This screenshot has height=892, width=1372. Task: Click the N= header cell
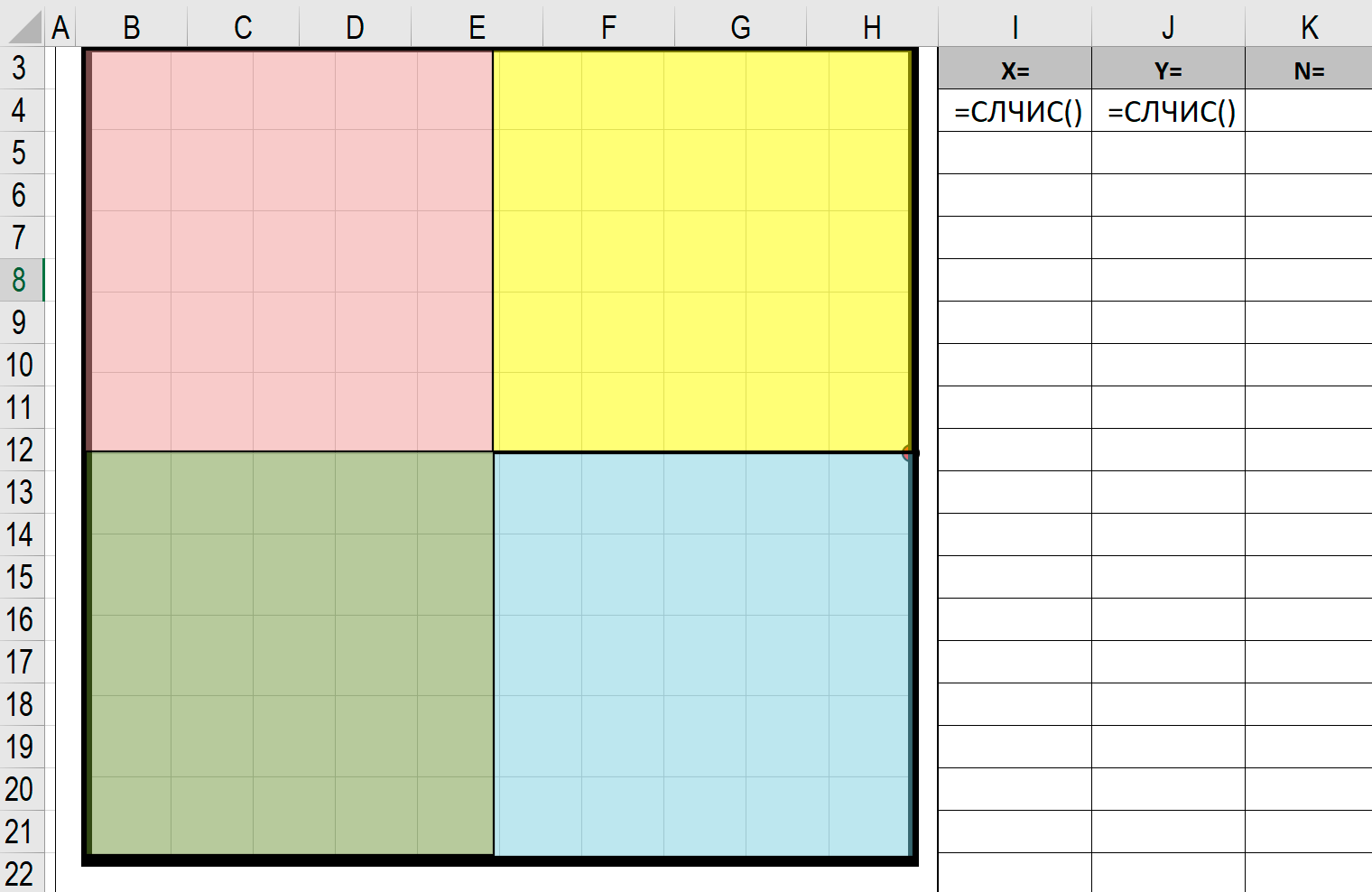1309,69
